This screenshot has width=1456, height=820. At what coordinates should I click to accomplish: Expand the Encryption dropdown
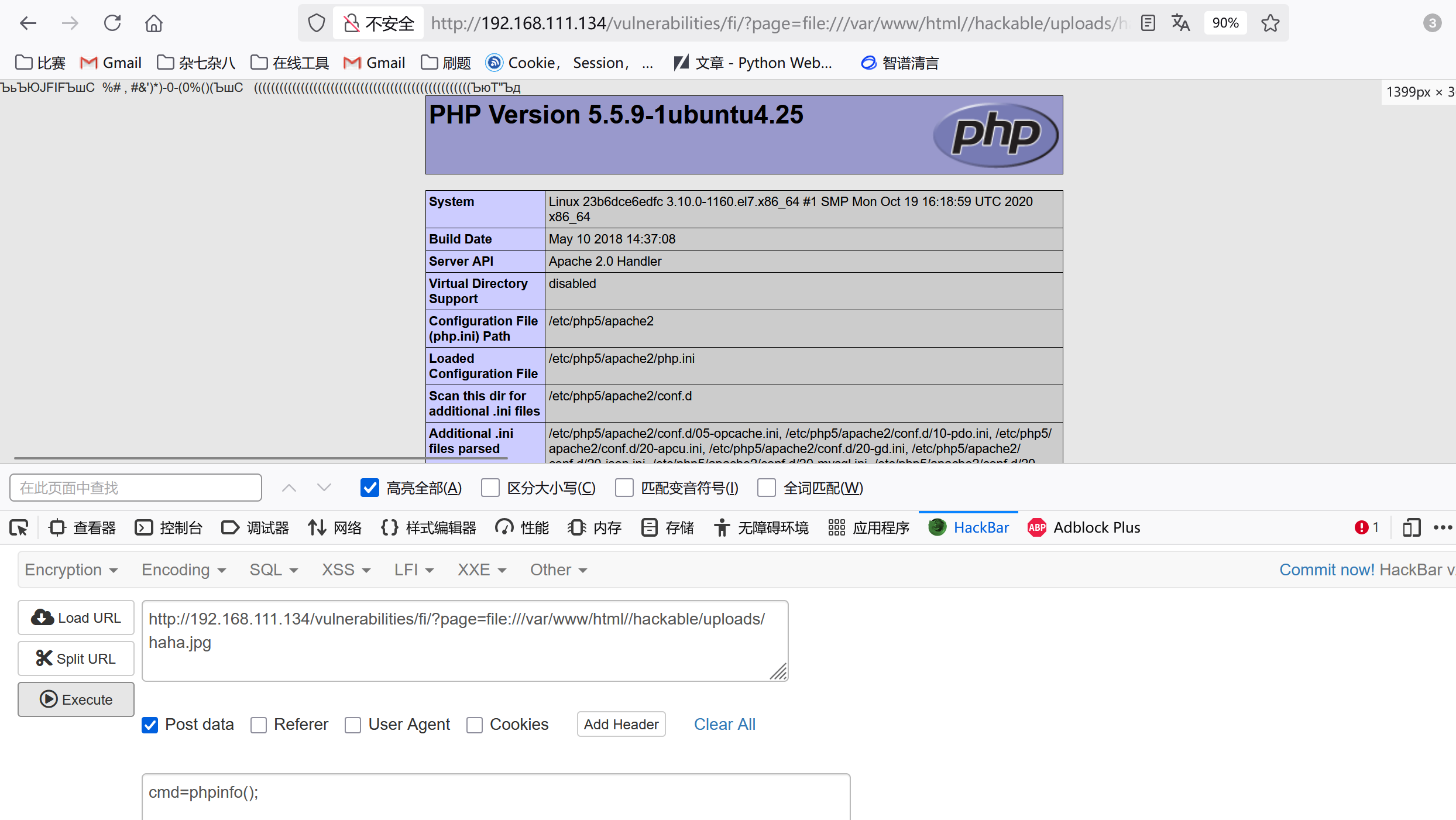pos(71,570)
